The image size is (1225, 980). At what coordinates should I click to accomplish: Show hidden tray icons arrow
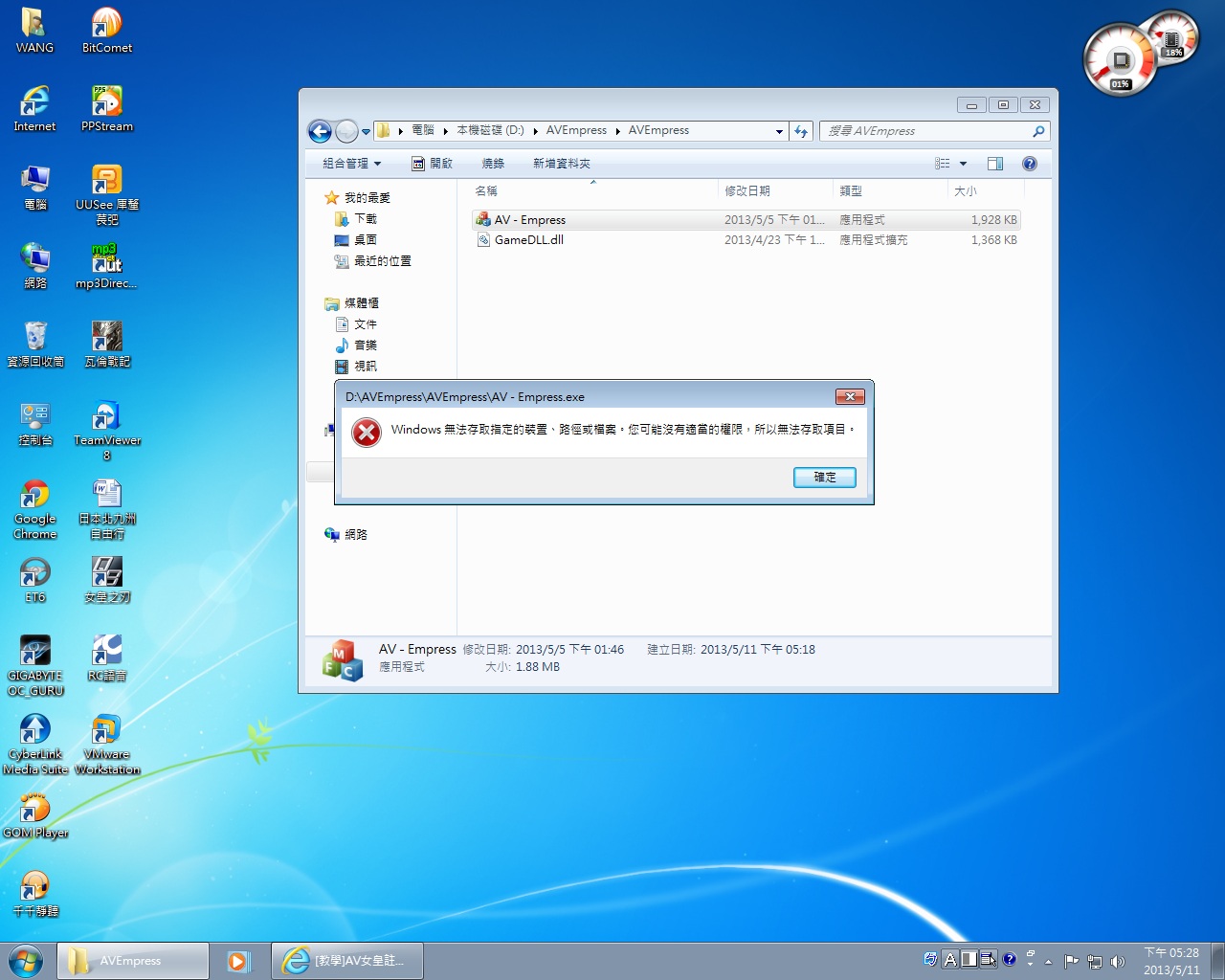1049,961
